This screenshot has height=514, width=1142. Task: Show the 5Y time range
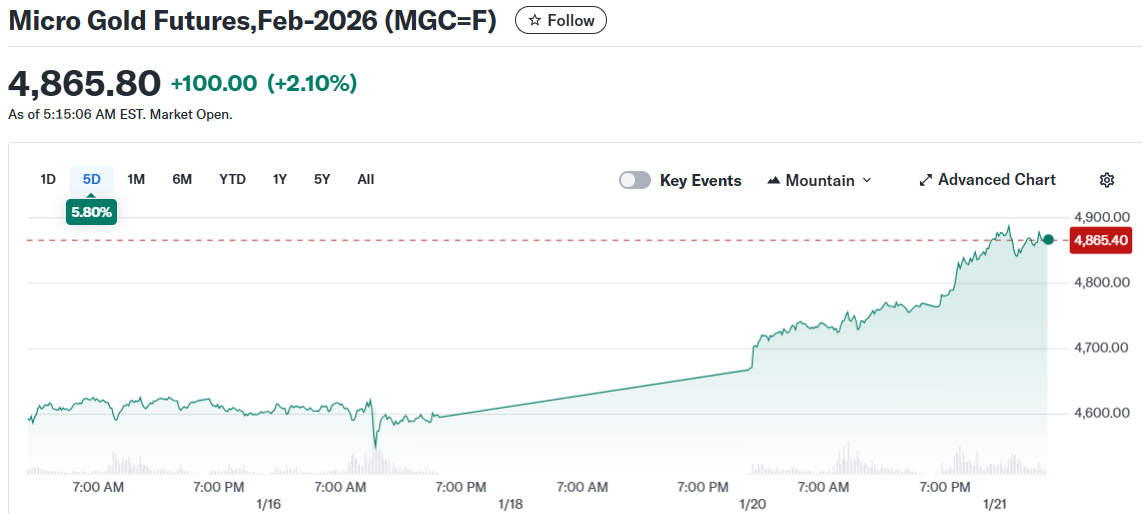coord(322,180)
